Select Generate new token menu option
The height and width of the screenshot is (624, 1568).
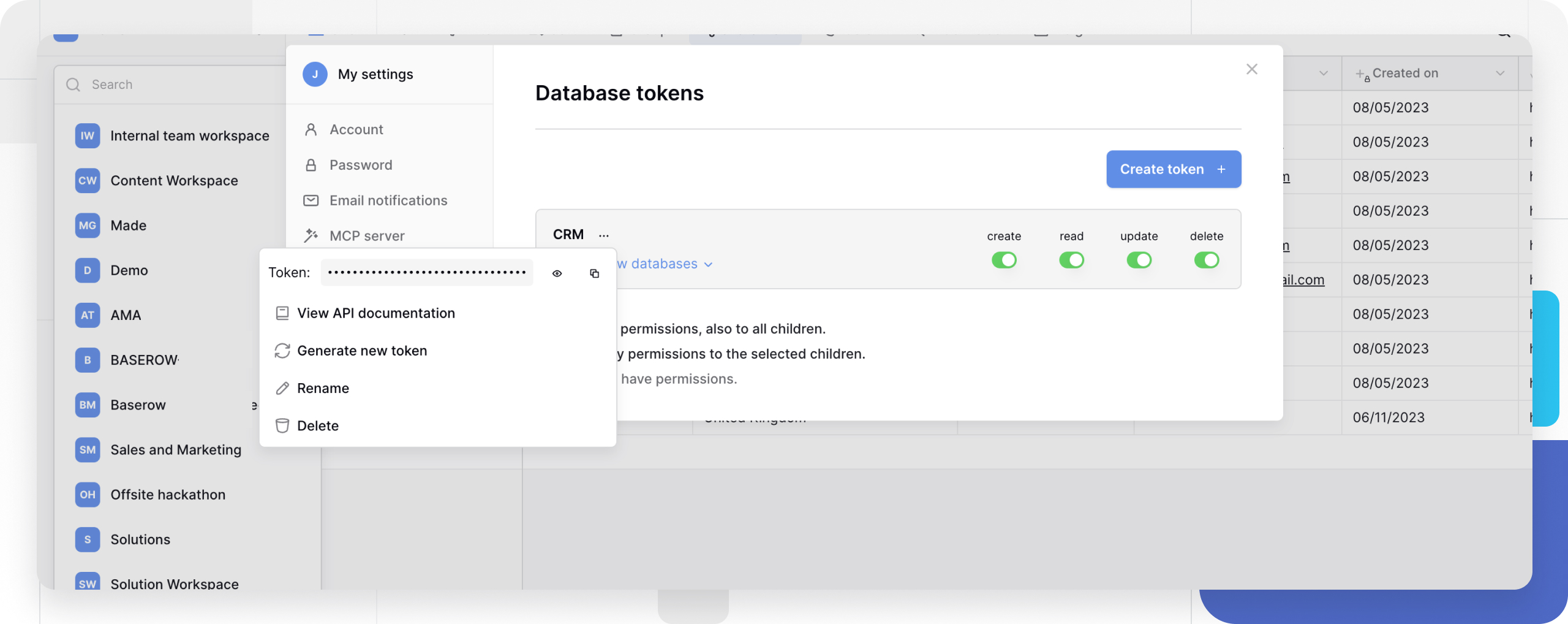click(x=361, y=351)
